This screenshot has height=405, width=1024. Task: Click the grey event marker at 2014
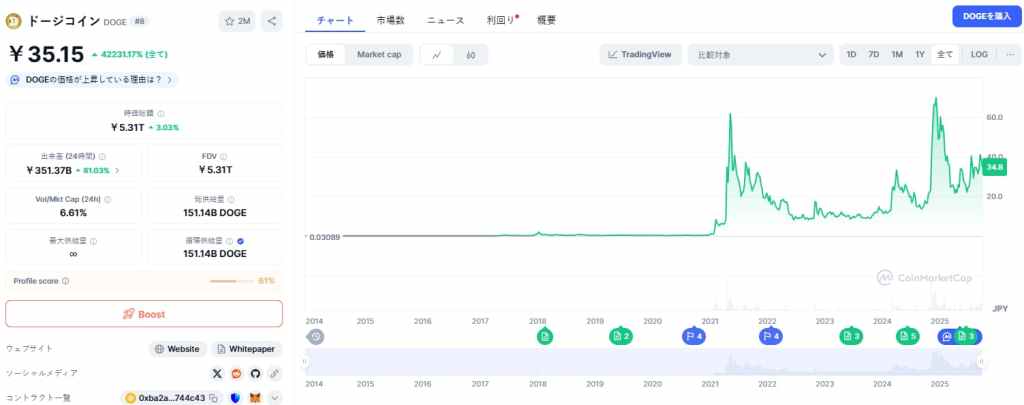click(x=316, y=336)
